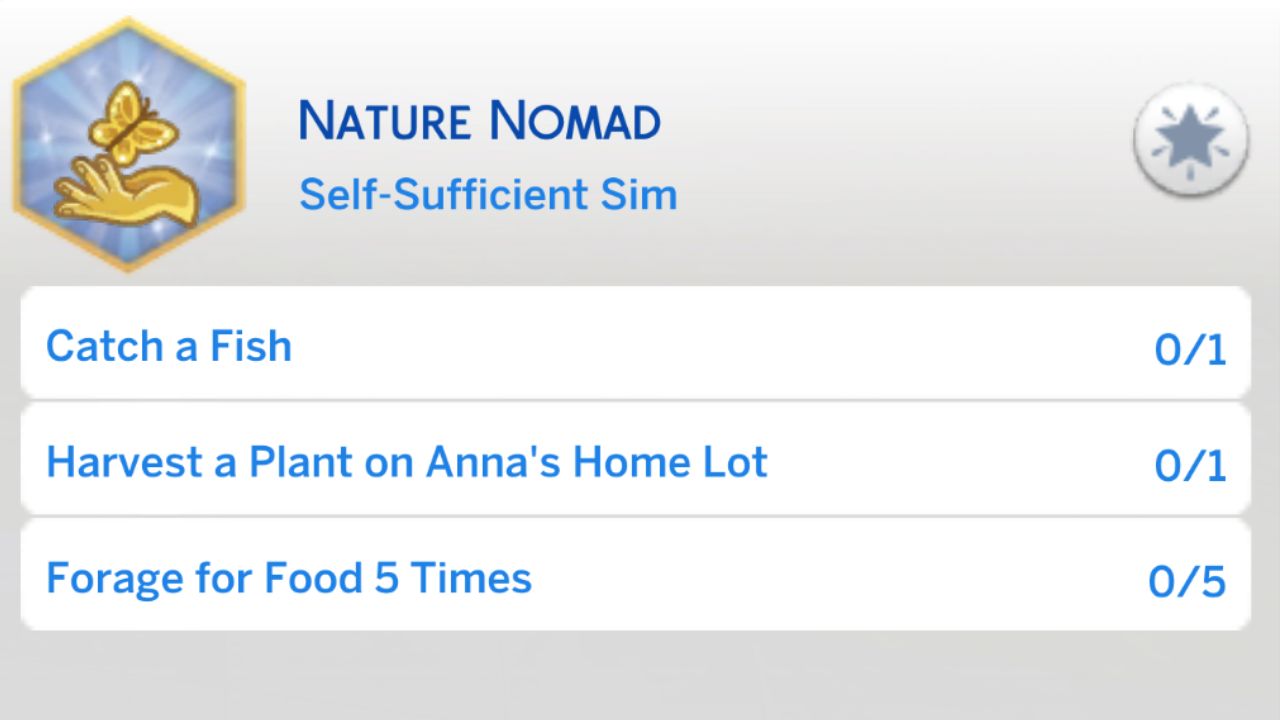Click the gold hexagon border of the badge
This screenshot has width=1280, height=720.
tap(128, 30)
